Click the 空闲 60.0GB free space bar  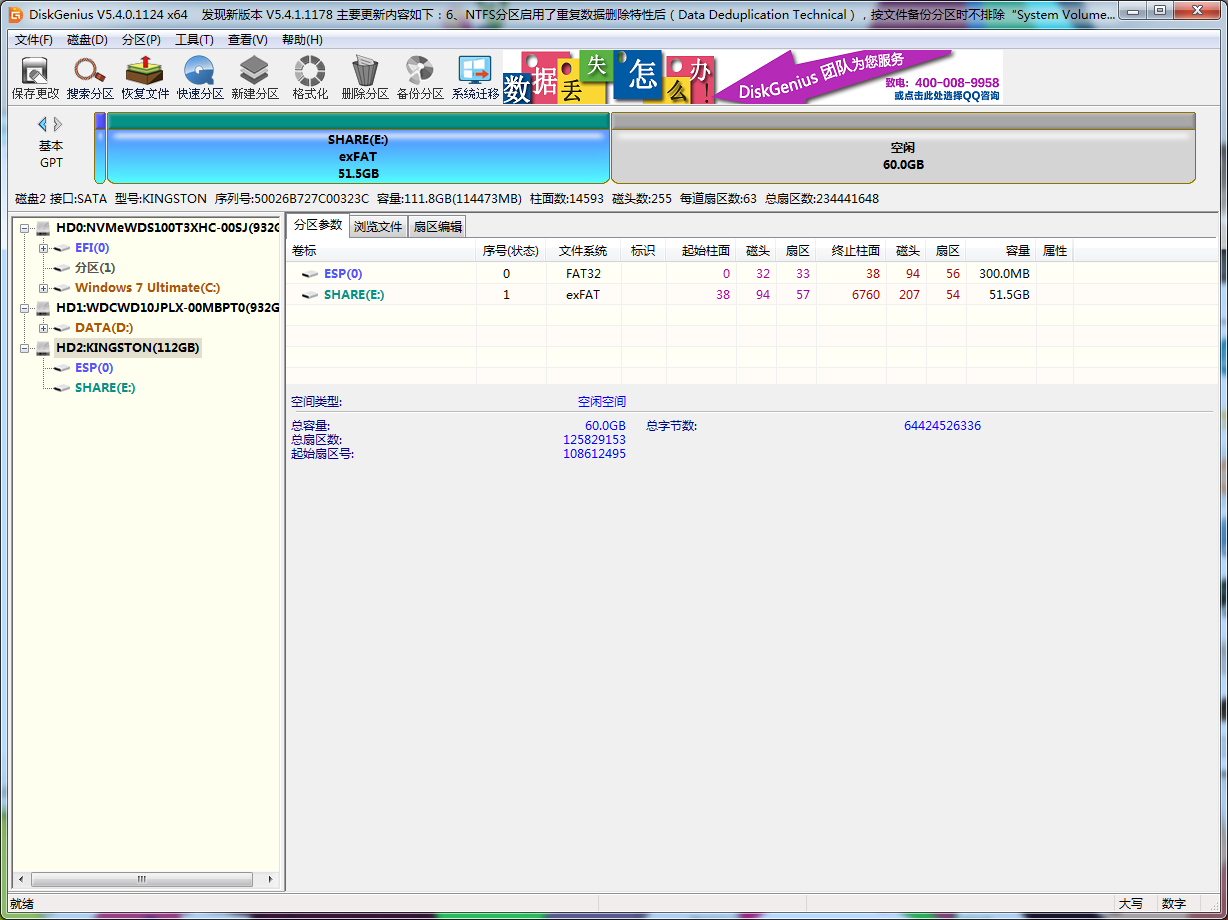tap(903, 148)
